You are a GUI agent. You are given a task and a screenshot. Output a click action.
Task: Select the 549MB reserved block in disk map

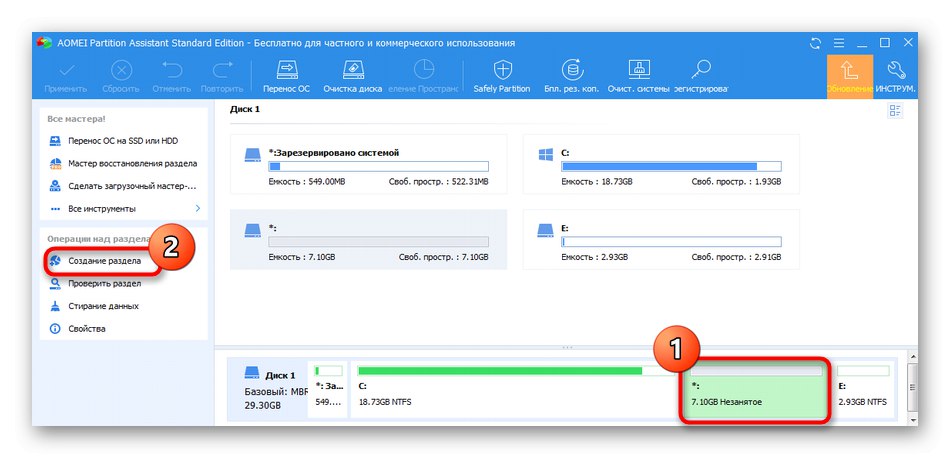tap(328, 390)
